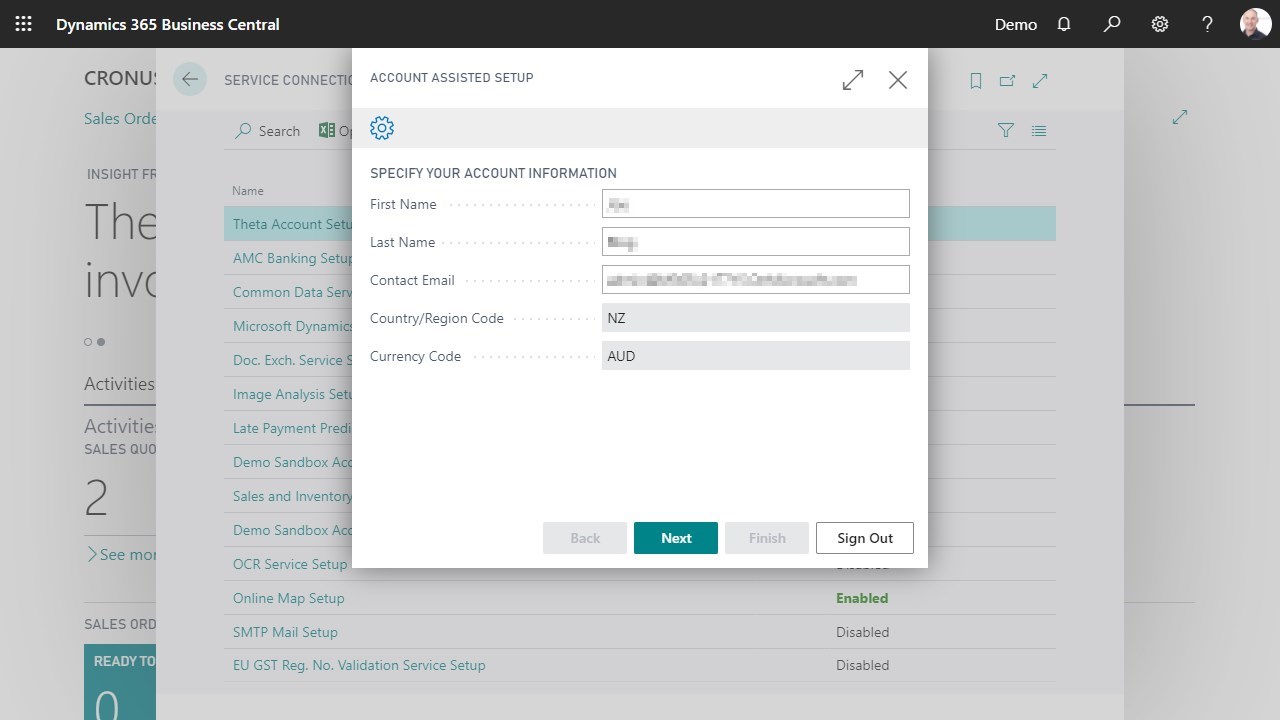Bookmark the Service Connections page
Viewport: 1280px width, 720px height.
(x=976, y=81)
